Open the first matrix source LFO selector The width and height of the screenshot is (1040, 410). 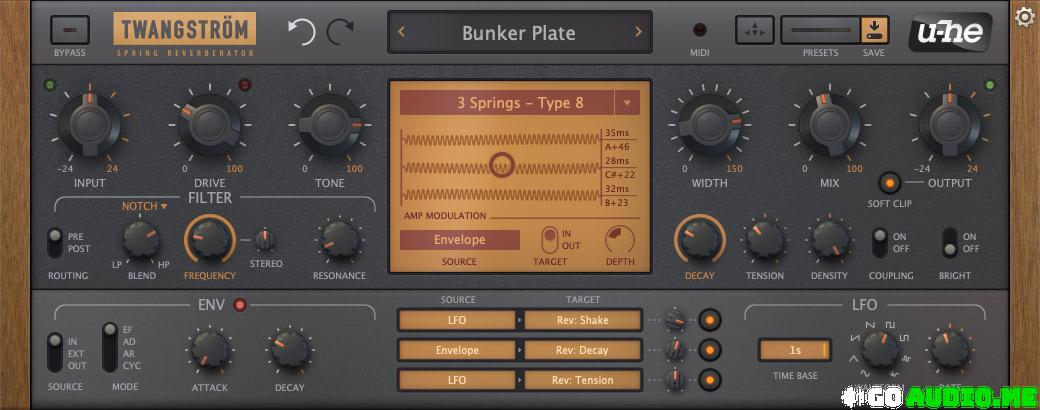pyautogui.click(x=457, y=320)
